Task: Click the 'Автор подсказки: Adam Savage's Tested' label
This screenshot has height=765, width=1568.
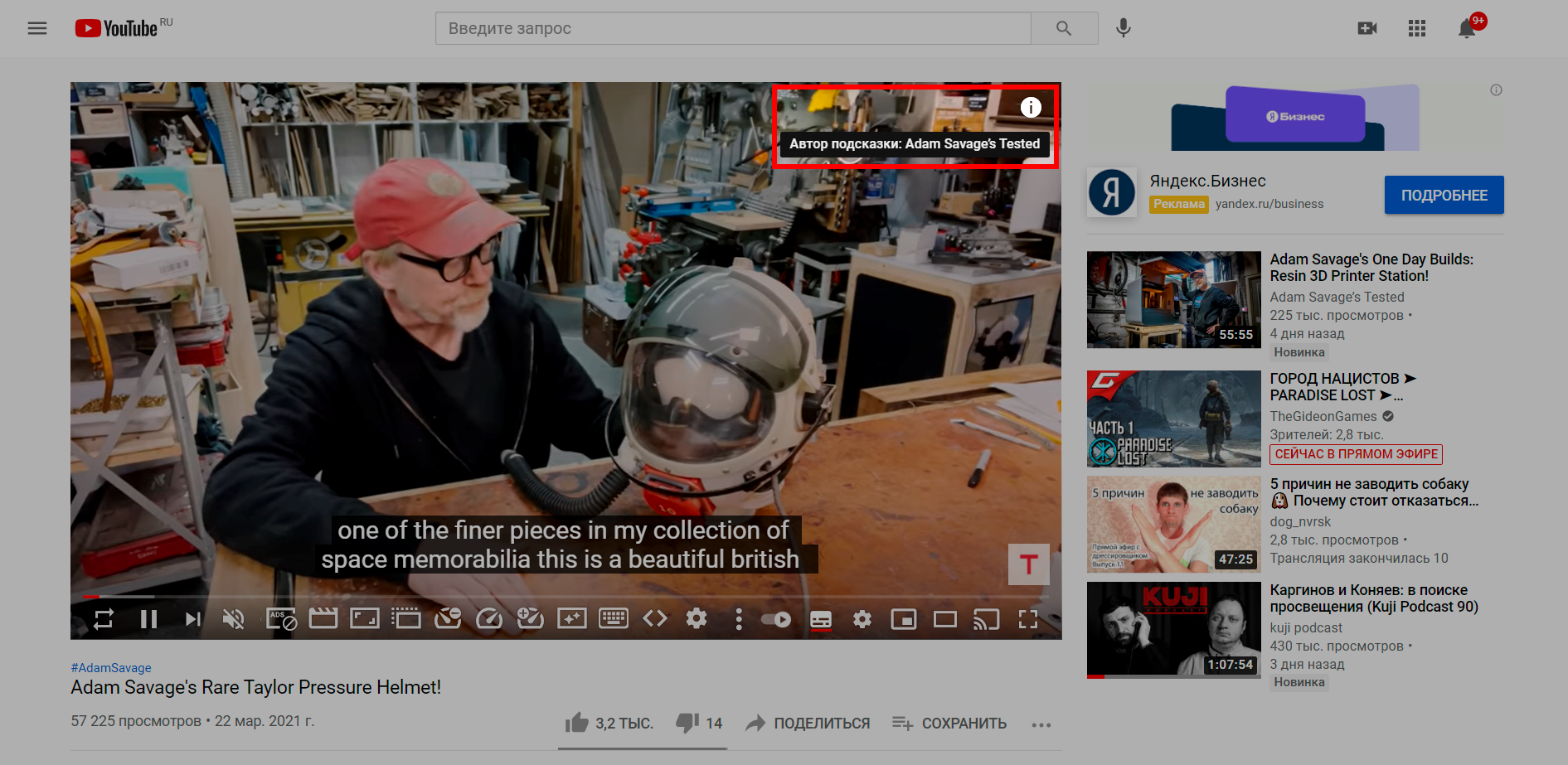Action: (x=915, y=144)
